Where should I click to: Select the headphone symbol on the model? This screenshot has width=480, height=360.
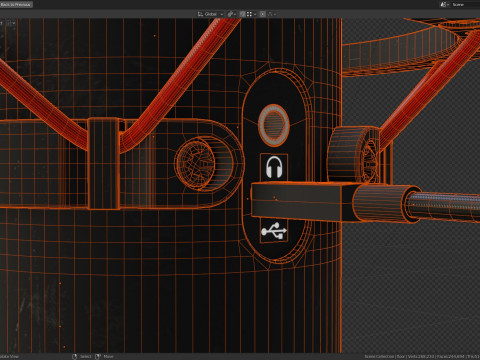click(x=274, y=167)
